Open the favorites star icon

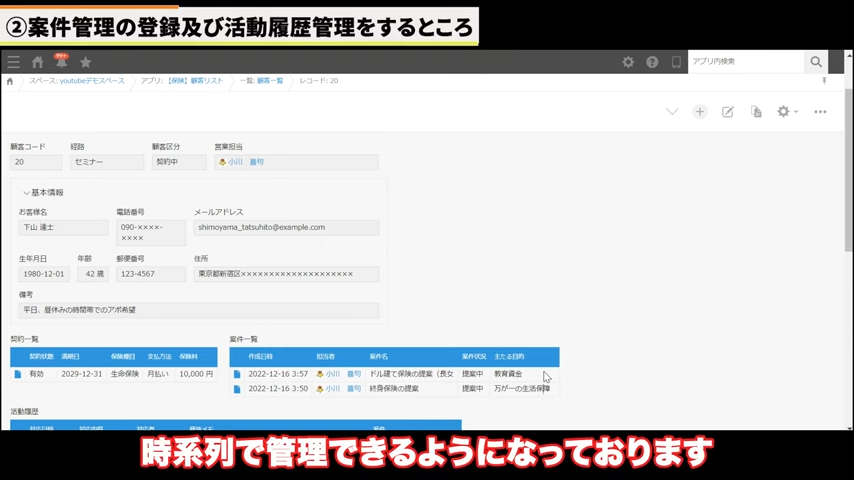click(86, 62)
